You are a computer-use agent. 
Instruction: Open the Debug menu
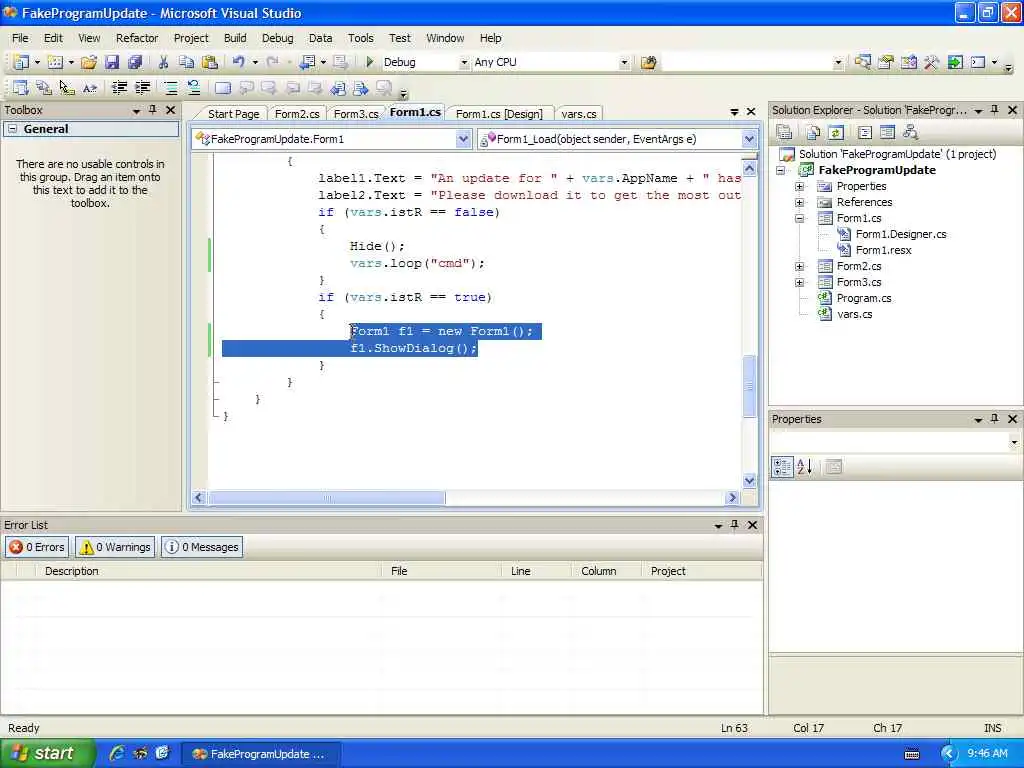[278, 38]
